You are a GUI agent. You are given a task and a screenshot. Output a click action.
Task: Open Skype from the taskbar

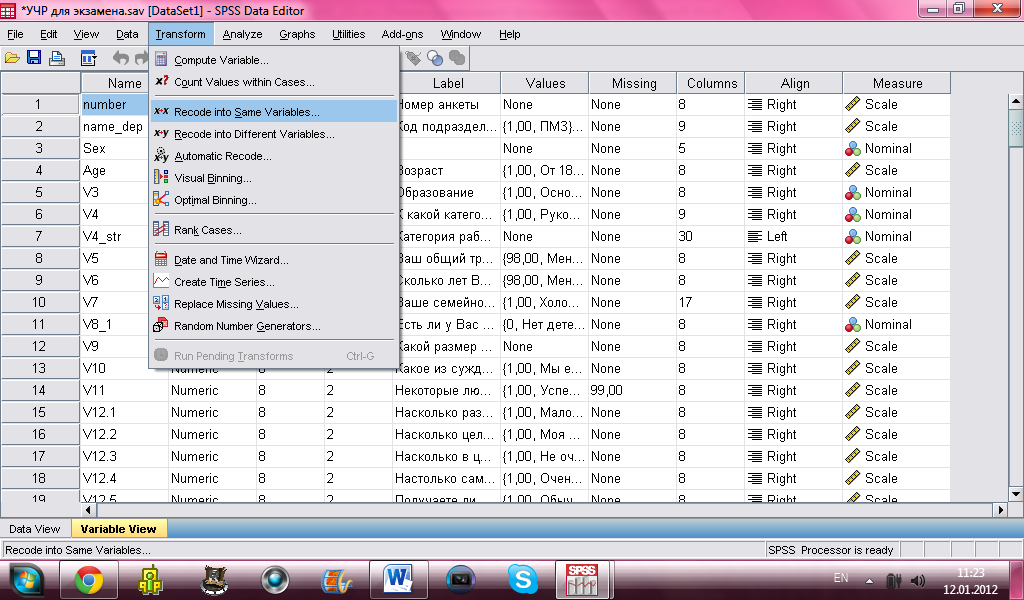click(523, 580)
